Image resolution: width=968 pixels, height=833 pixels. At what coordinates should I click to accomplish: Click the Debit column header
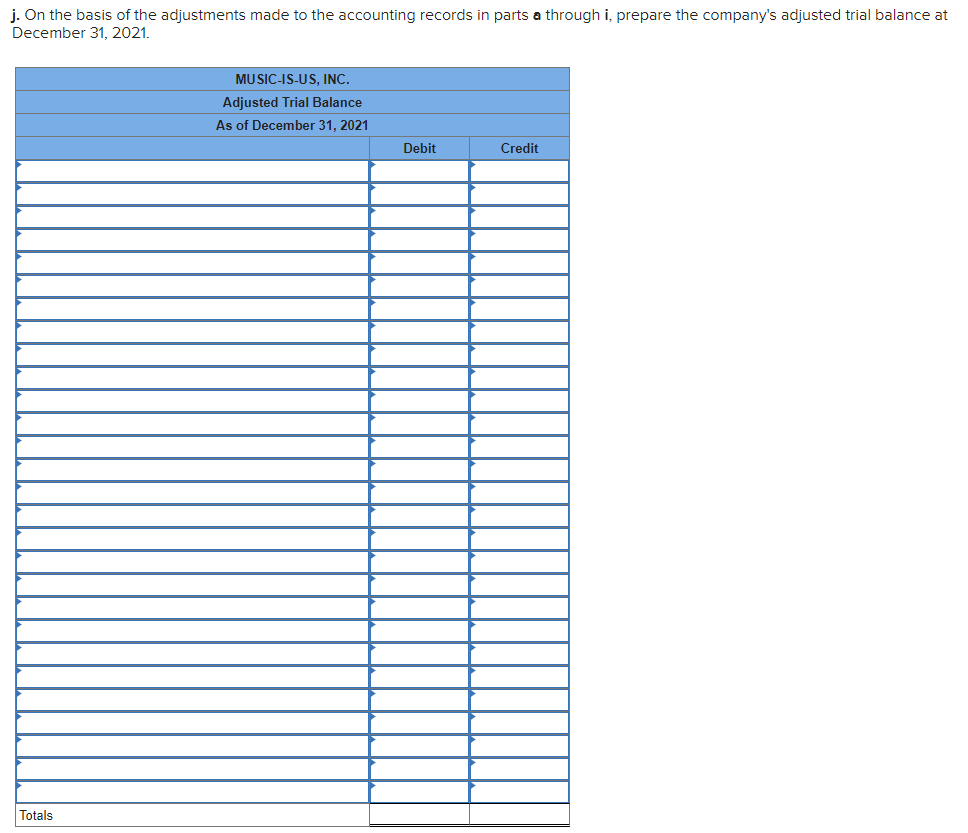(420, 148)
